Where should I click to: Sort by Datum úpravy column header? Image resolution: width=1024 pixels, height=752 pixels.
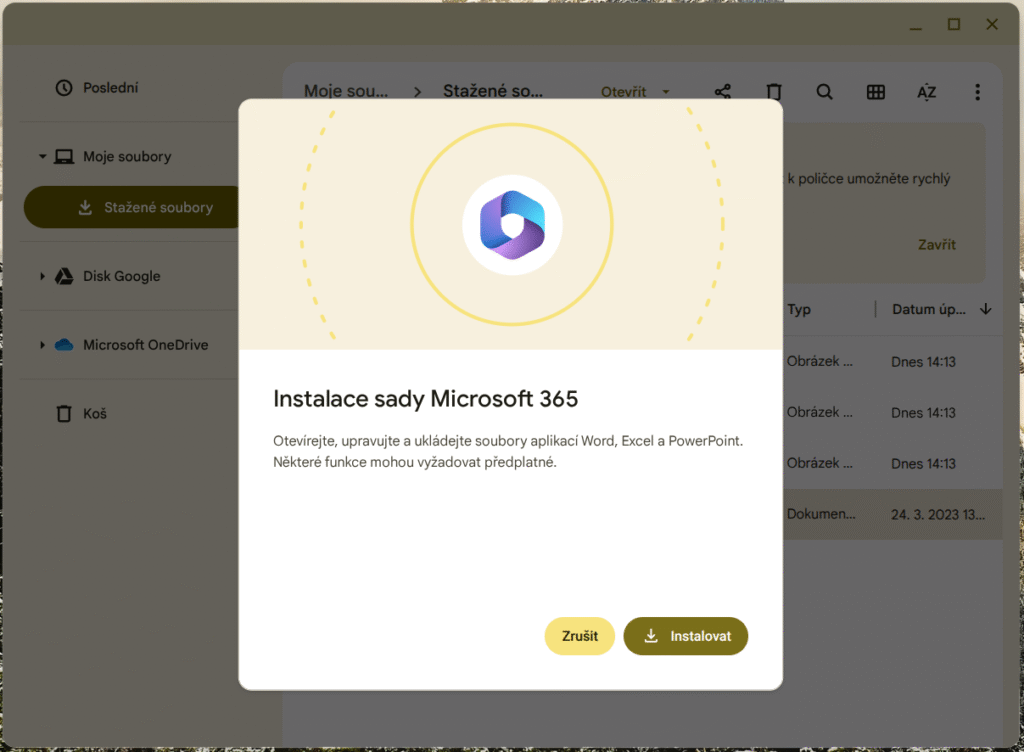point(929,310)
